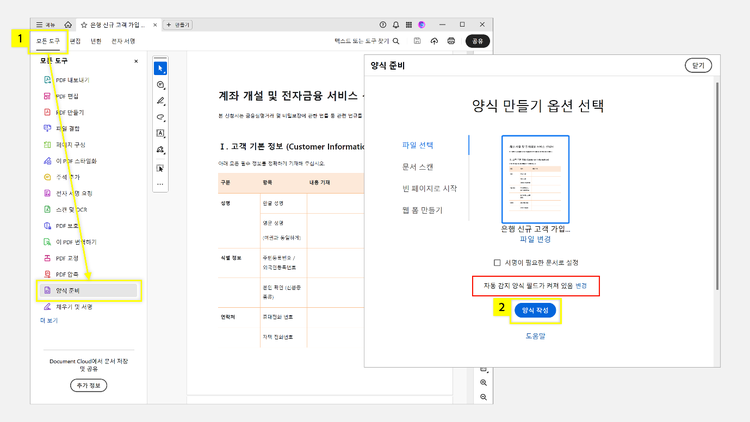Open the 이 PDF 스타일화 tool
The image size is (750, 422).
point(70,161)
